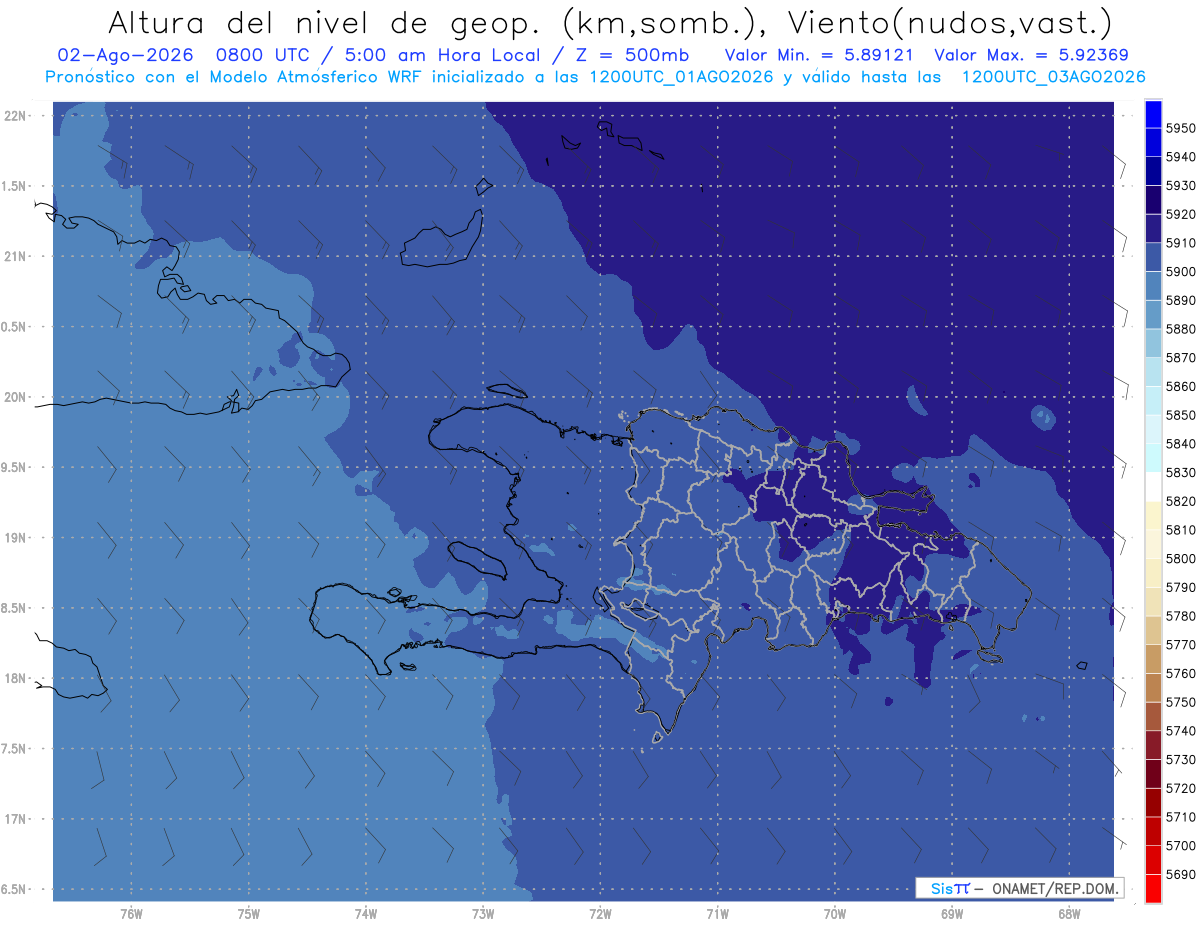Click the color bar value '5770'
This screenshot has width=1200, height=927.
click(1180, 645)
